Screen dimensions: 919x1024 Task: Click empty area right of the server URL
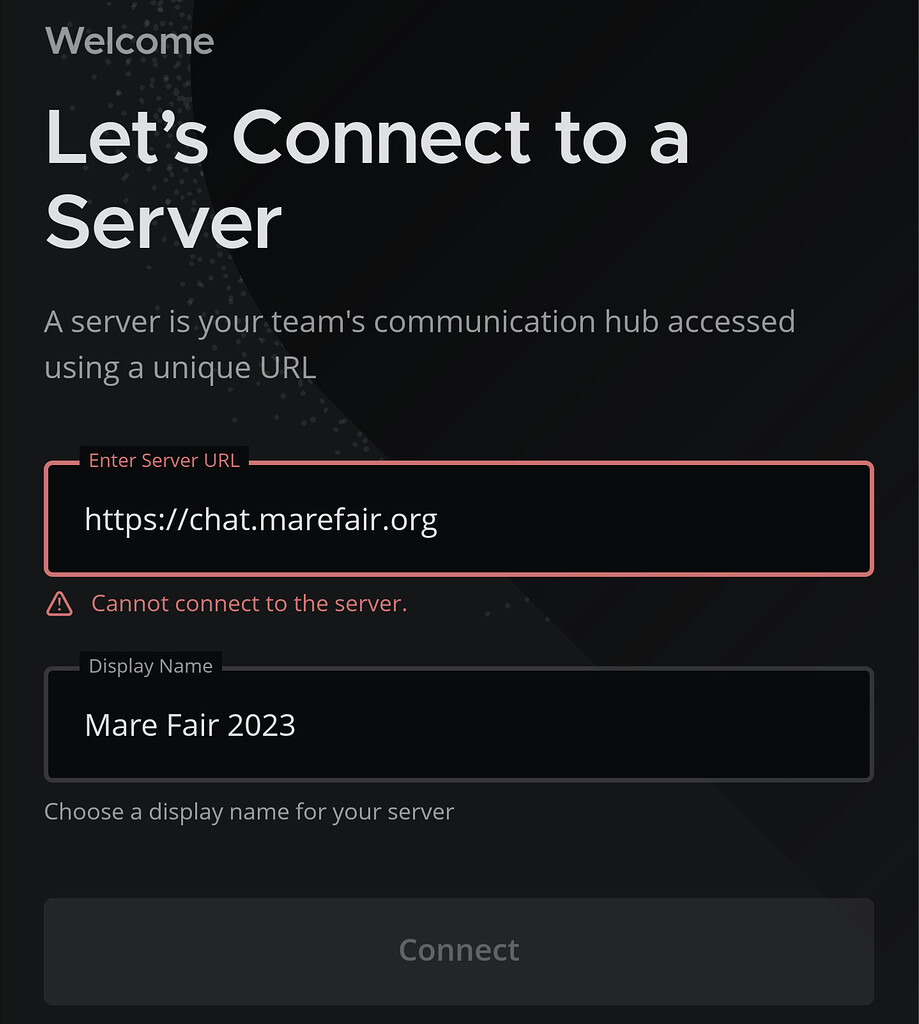tap(653, 520)
